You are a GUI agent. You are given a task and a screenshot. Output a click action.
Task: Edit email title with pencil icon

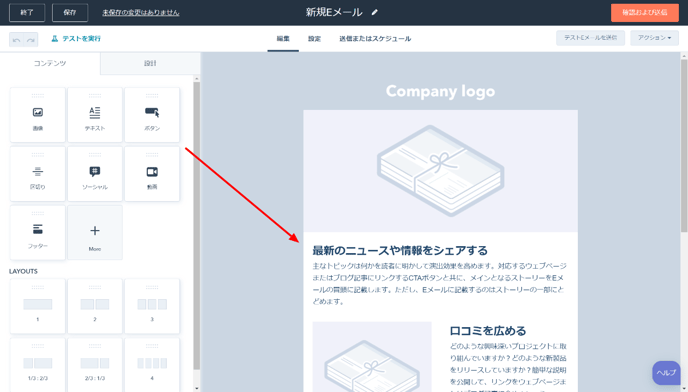tap(374, 12)
